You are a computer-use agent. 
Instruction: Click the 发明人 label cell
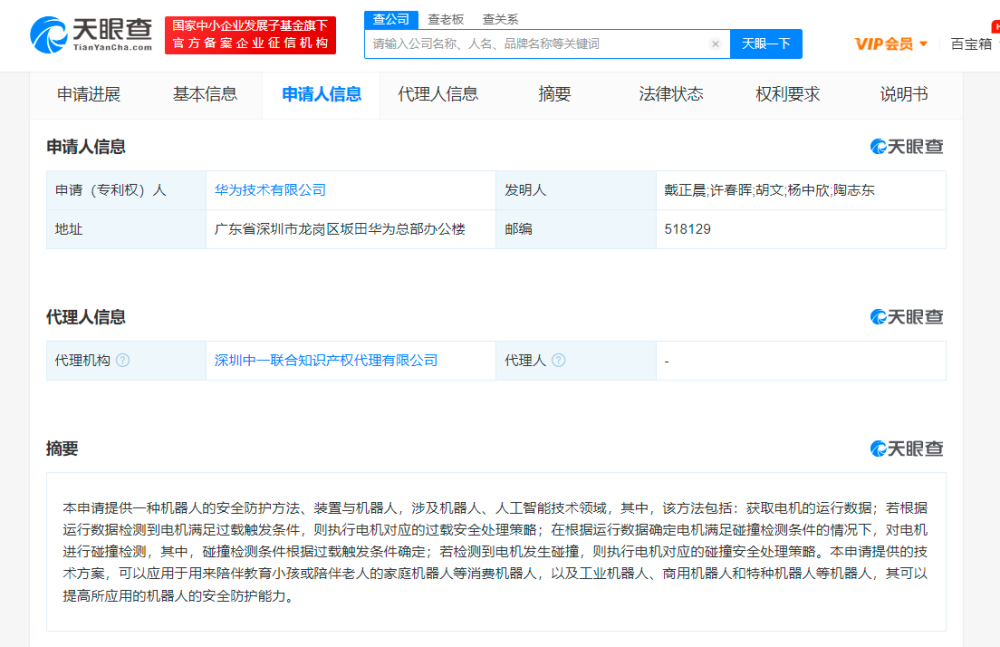576,190
